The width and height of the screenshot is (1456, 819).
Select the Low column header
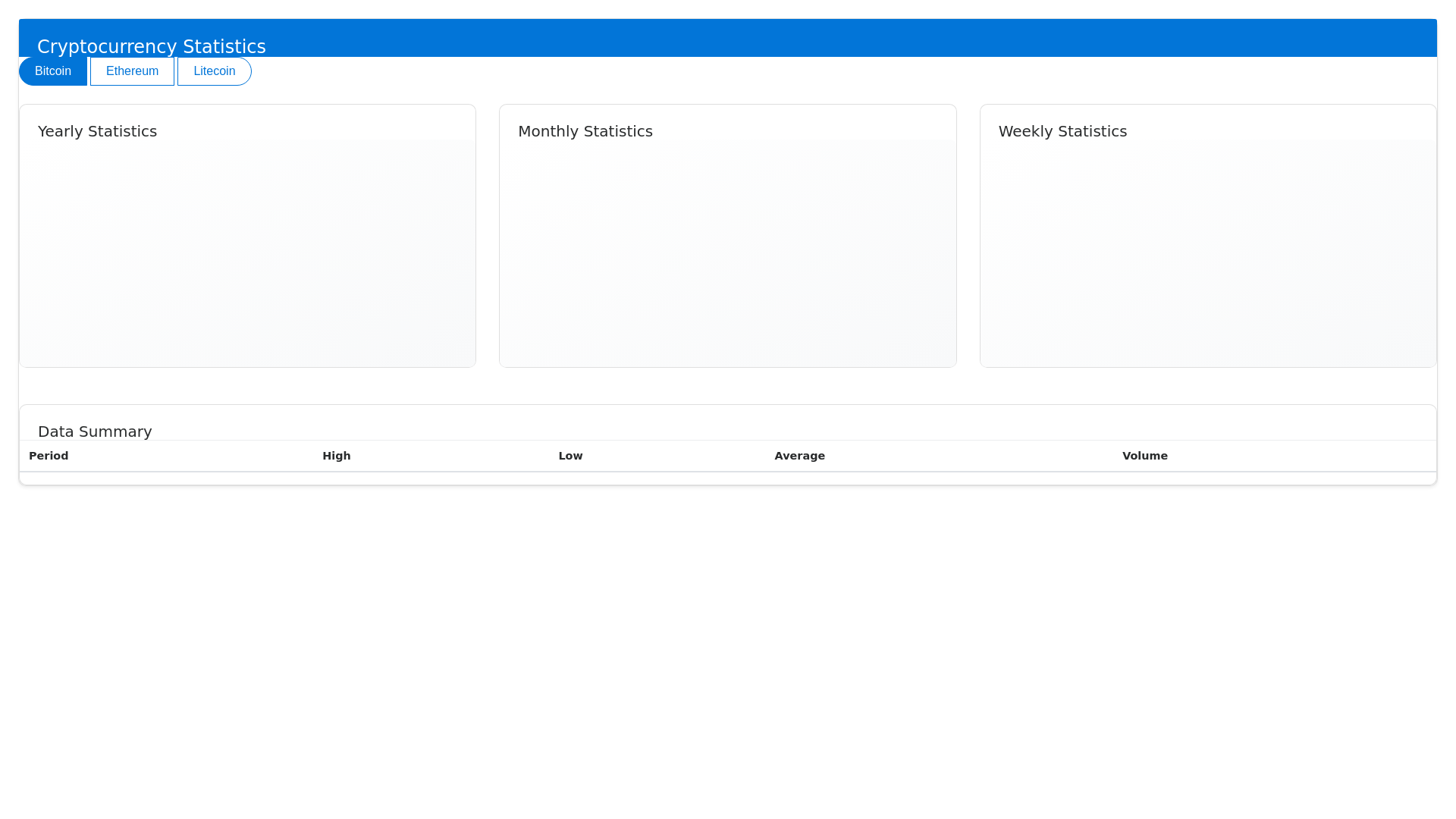tap(570, 456)
